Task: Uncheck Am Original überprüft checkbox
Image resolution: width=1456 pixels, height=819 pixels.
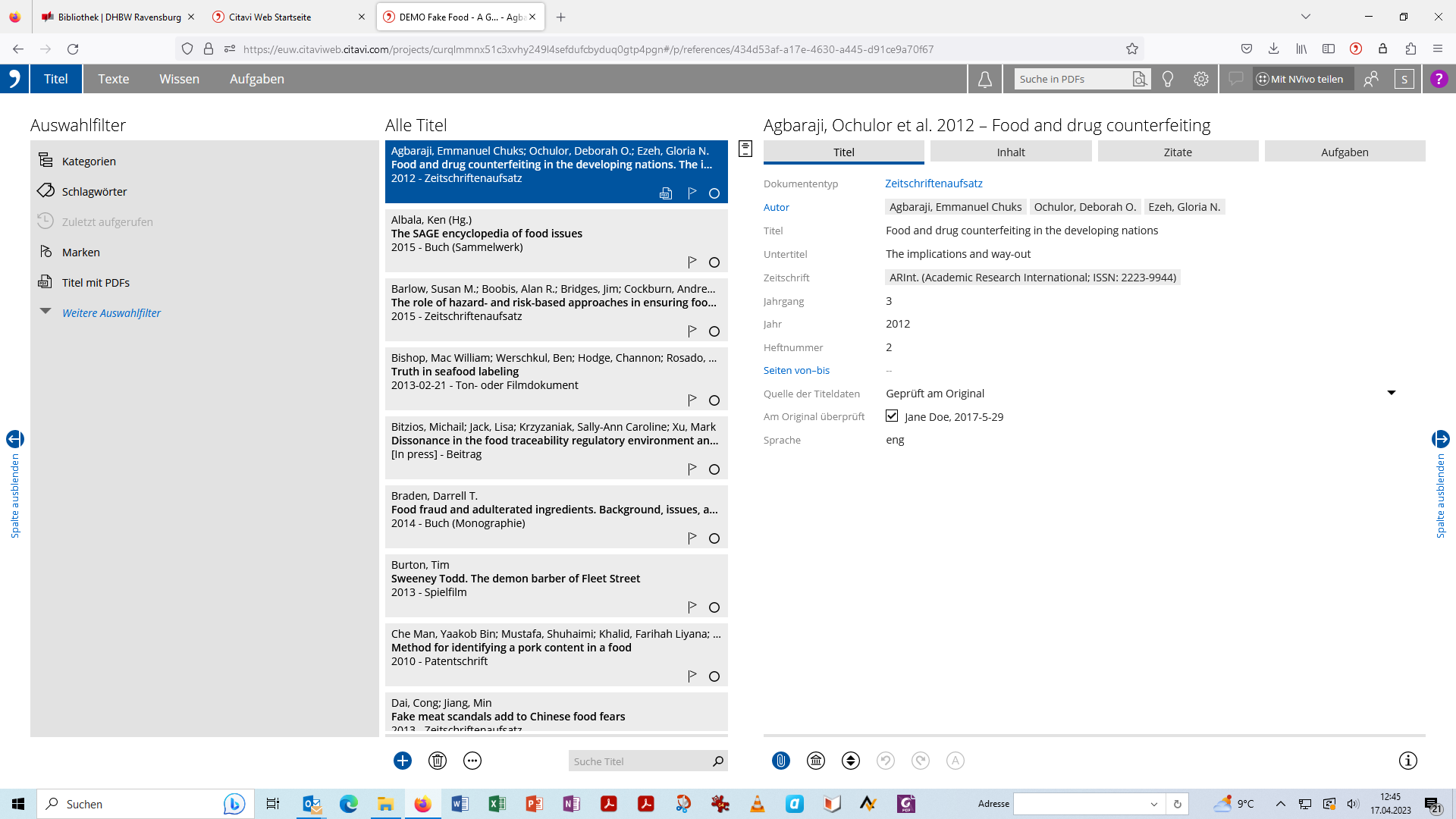Action: click(x=892, y=416)
